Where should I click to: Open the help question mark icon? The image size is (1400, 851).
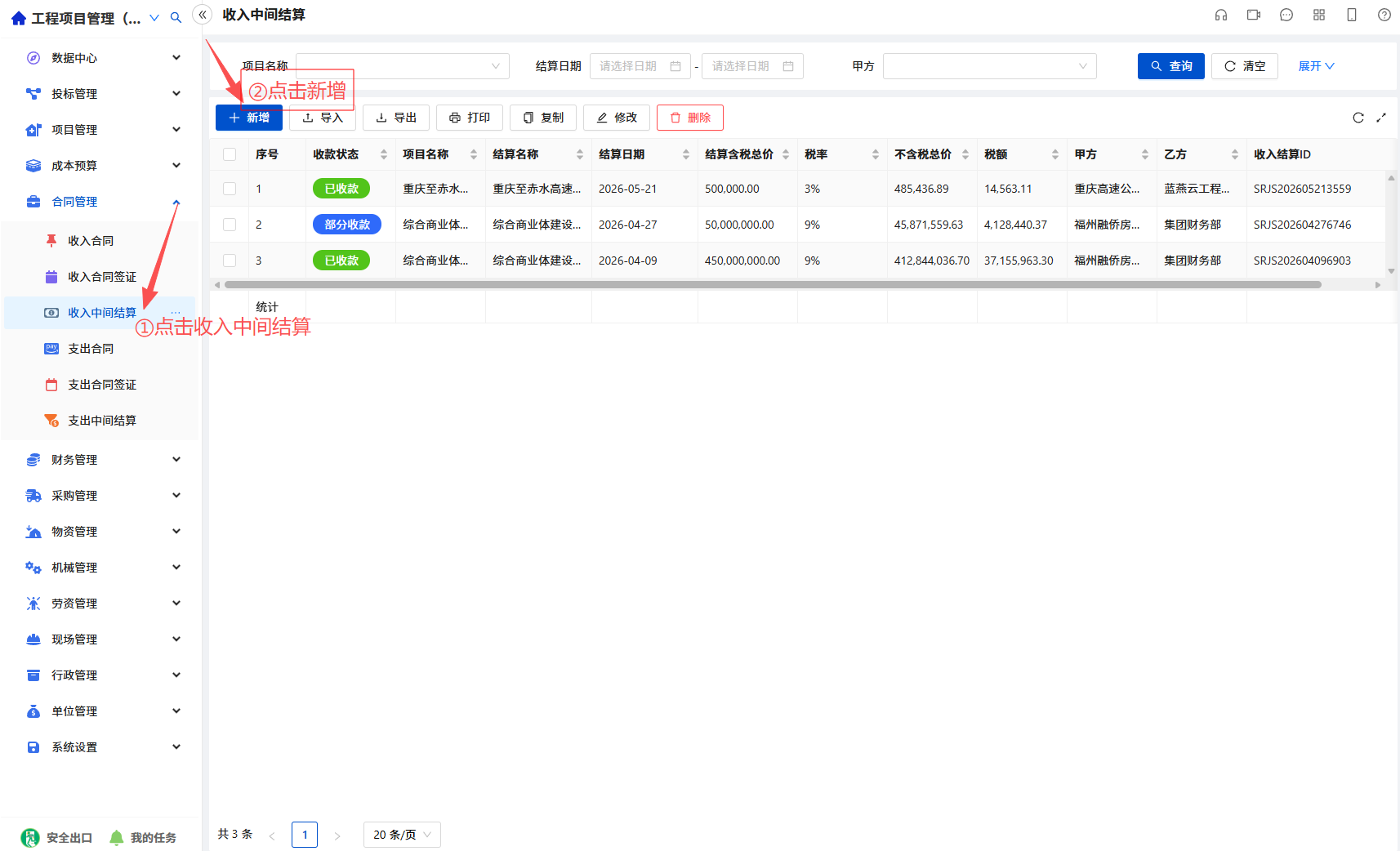tap(1384, 15)
